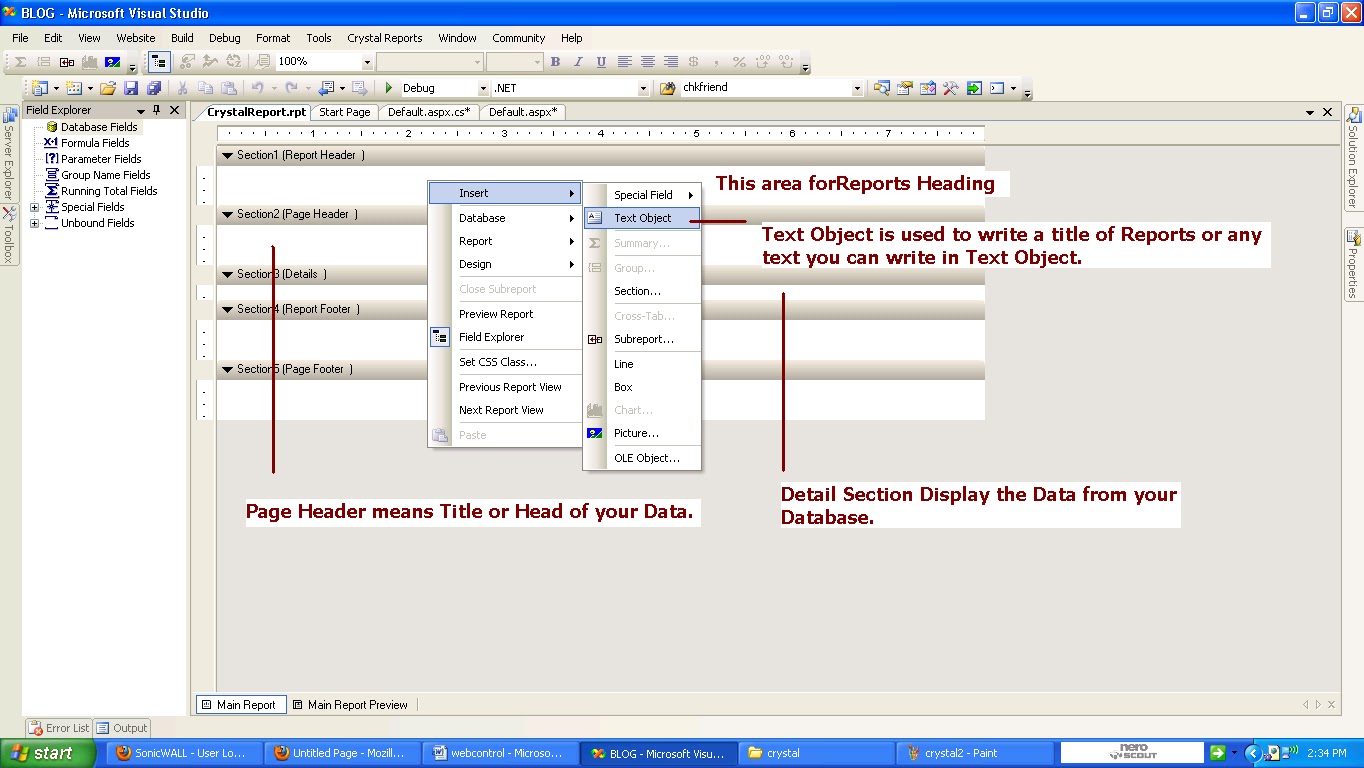Screen dimensions: 1364x768
Task: Click the Command Window toolbar icon
Action: [x=997, y=88]
